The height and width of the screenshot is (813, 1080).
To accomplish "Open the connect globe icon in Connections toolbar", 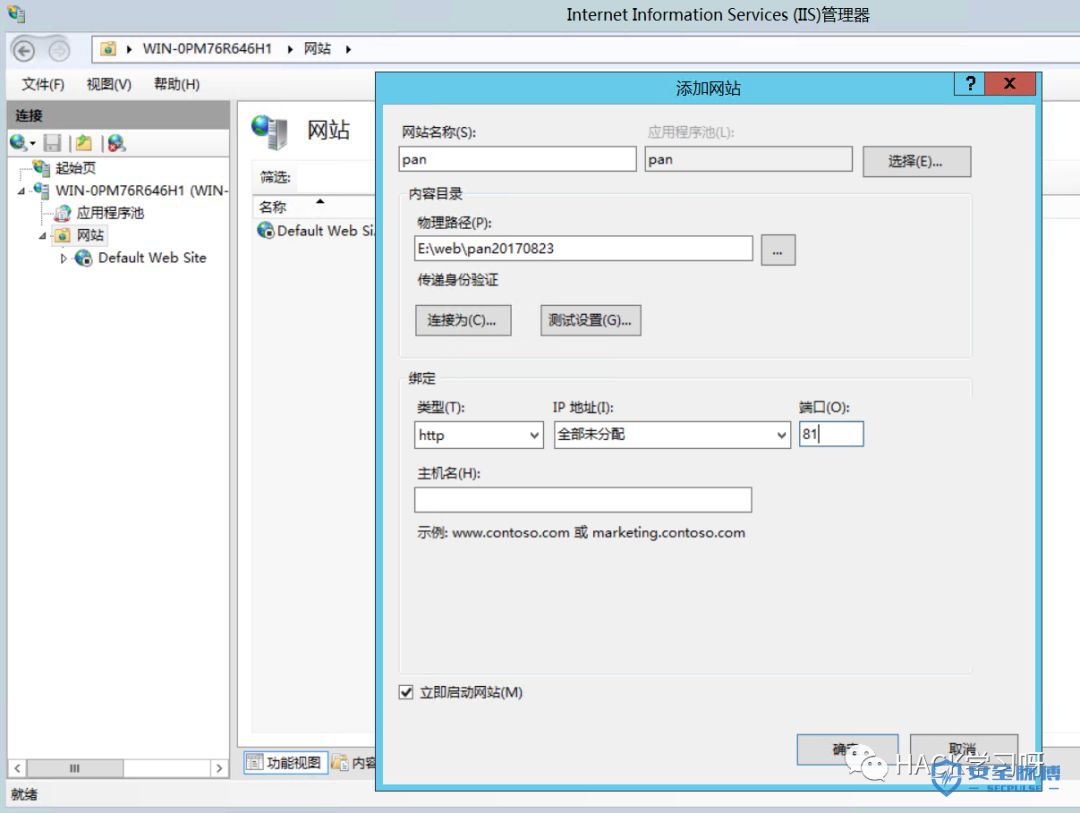I will click(x=18, y=143).
